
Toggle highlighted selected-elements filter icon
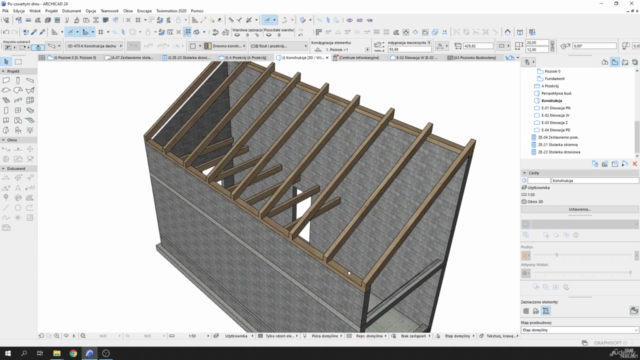coord(546,311)
